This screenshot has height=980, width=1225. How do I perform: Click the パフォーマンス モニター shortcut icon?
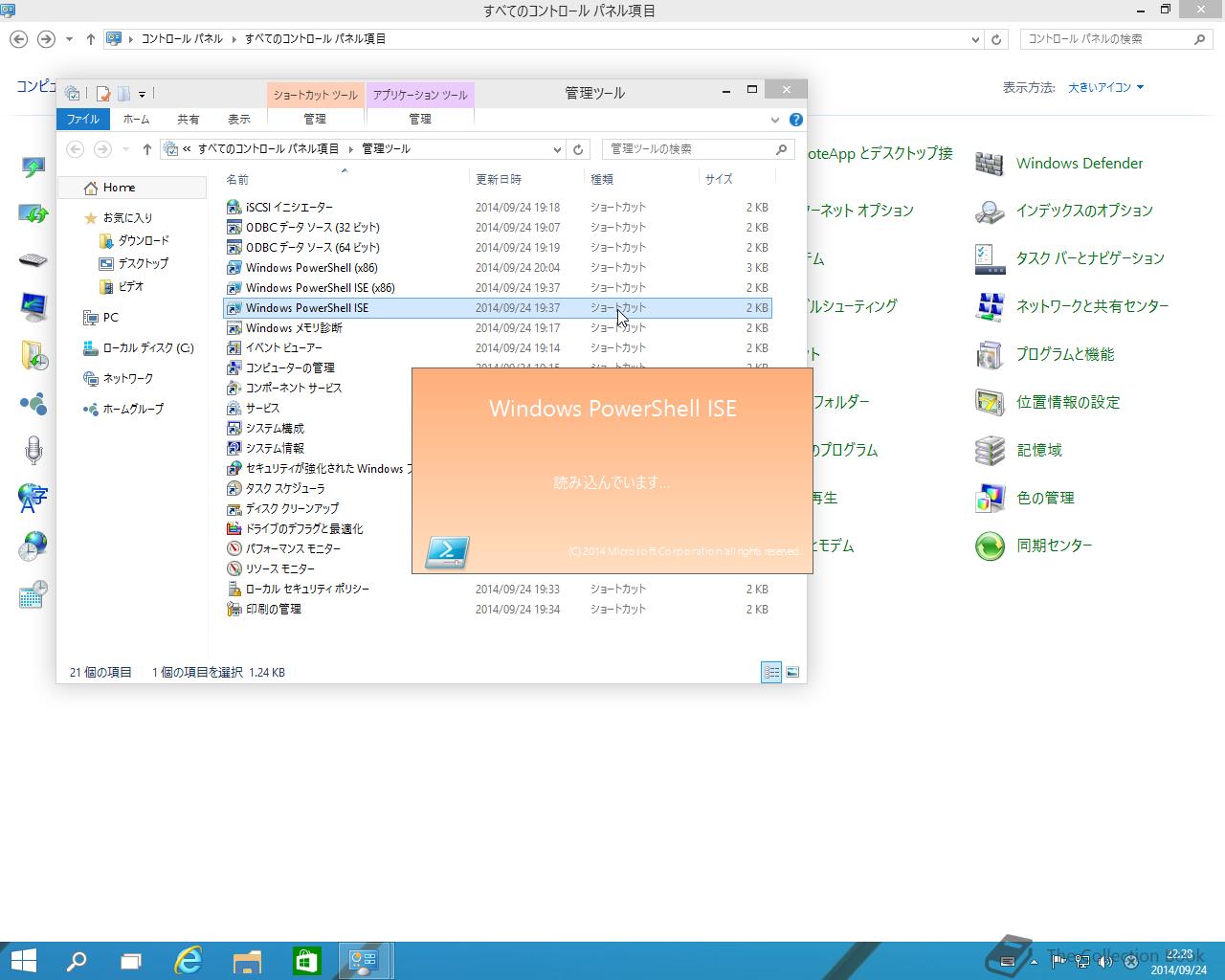(234, 548)
